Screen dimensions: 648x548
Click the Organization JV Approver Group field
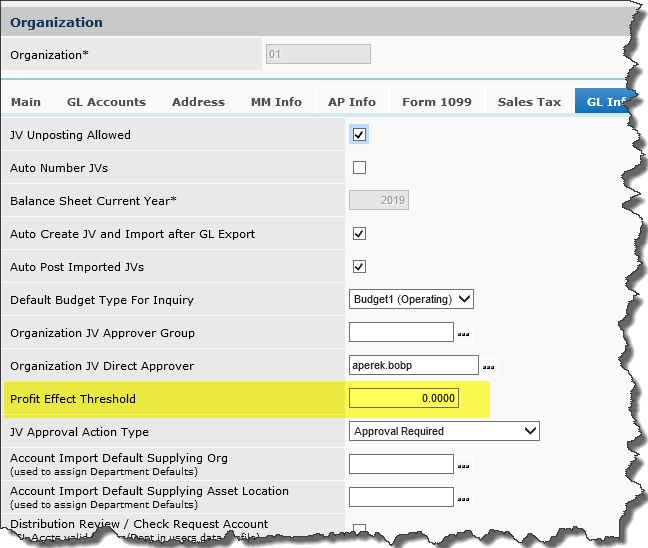pos(401,333)
